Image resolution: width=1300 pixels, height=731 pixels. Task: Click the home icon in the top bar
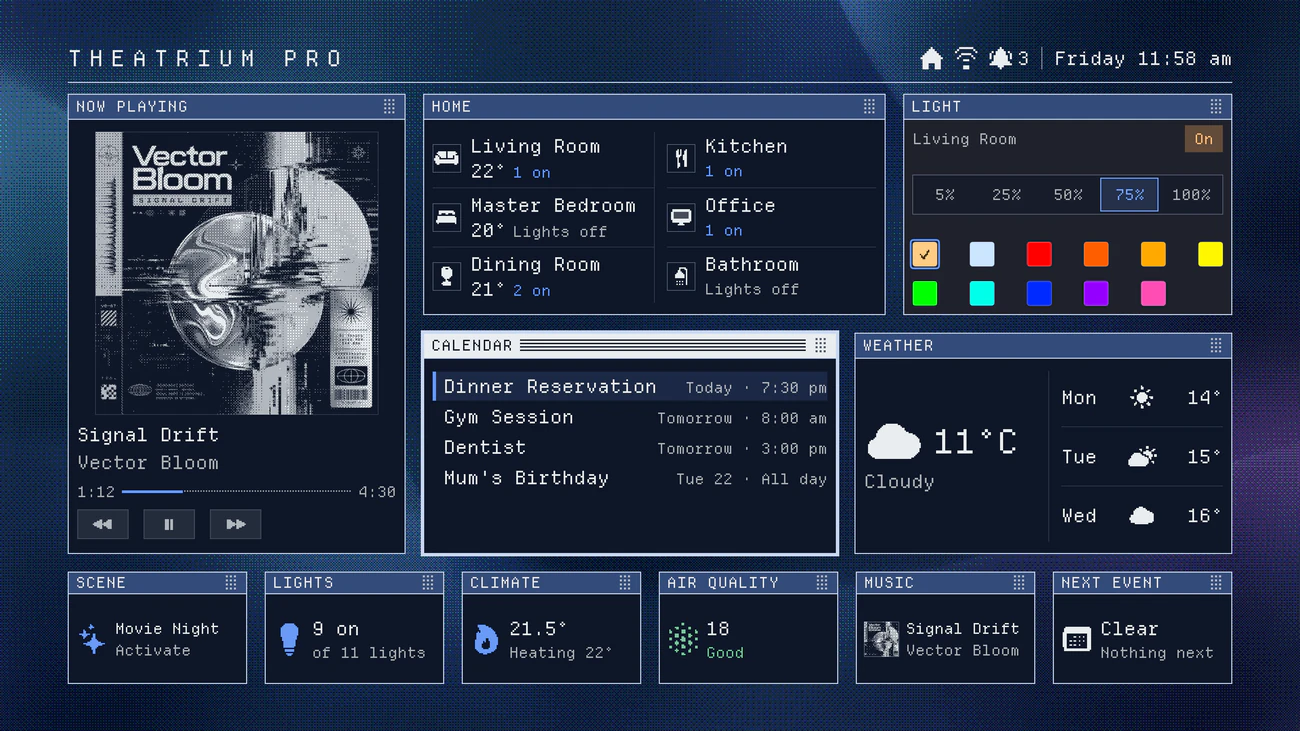point(931,59)
